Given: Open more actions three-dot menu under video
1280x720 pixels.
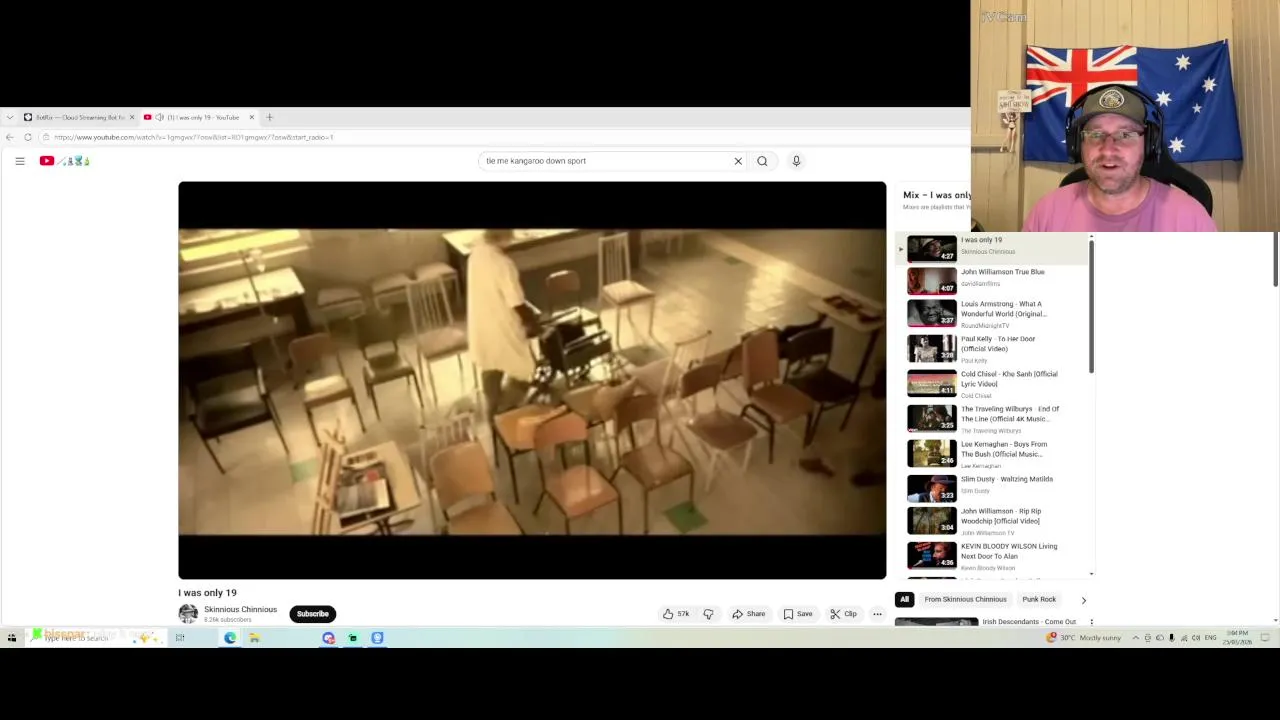Looking at the screenshot, I should coord(877,614).
